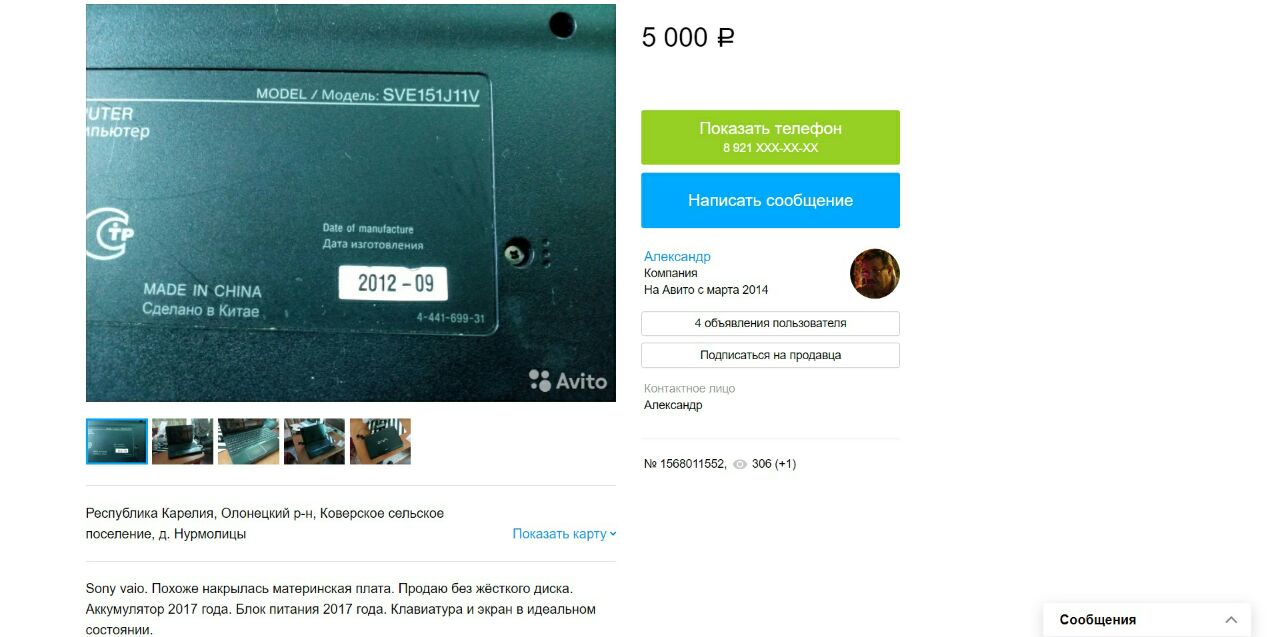Click the 5 000 ₽ price
Screen dimensions: 1280x637
[688, 38]
